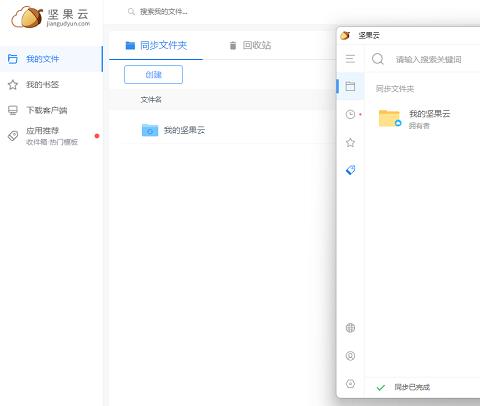The width and height of the screenshot is (480, 406).
Task: Open 我的坚果云 folder in the web file list
Action: tap(184, 130)
